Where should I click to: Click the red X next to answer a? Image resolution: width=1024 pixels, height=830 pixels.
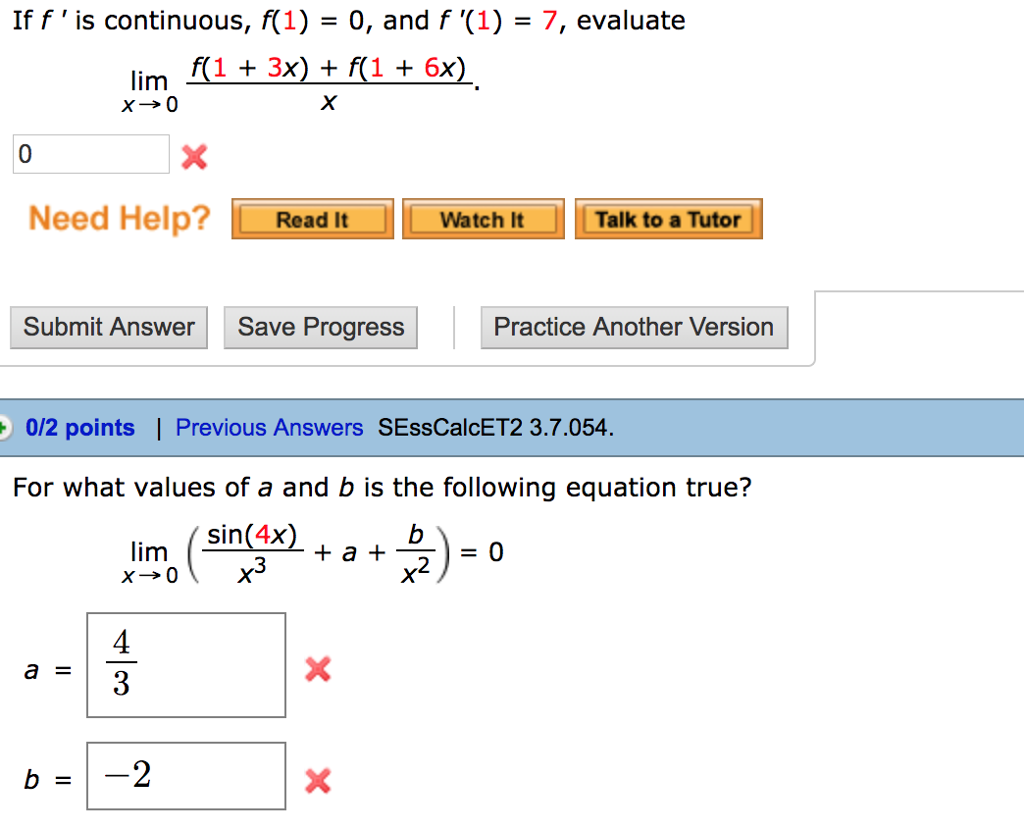click(317, 670)
